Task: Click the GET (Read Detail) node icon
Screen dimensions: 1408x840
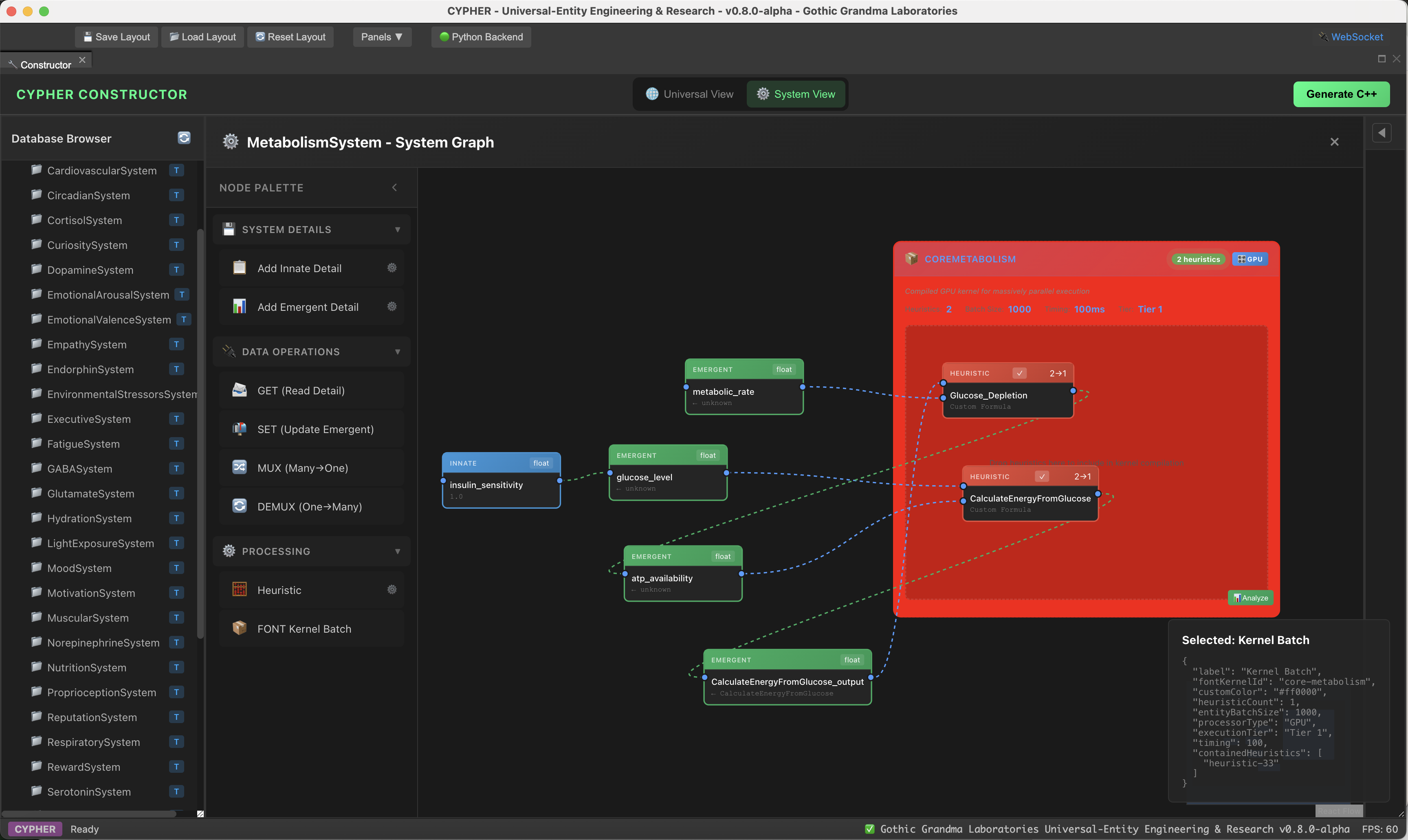Action: tap(240, 390)
